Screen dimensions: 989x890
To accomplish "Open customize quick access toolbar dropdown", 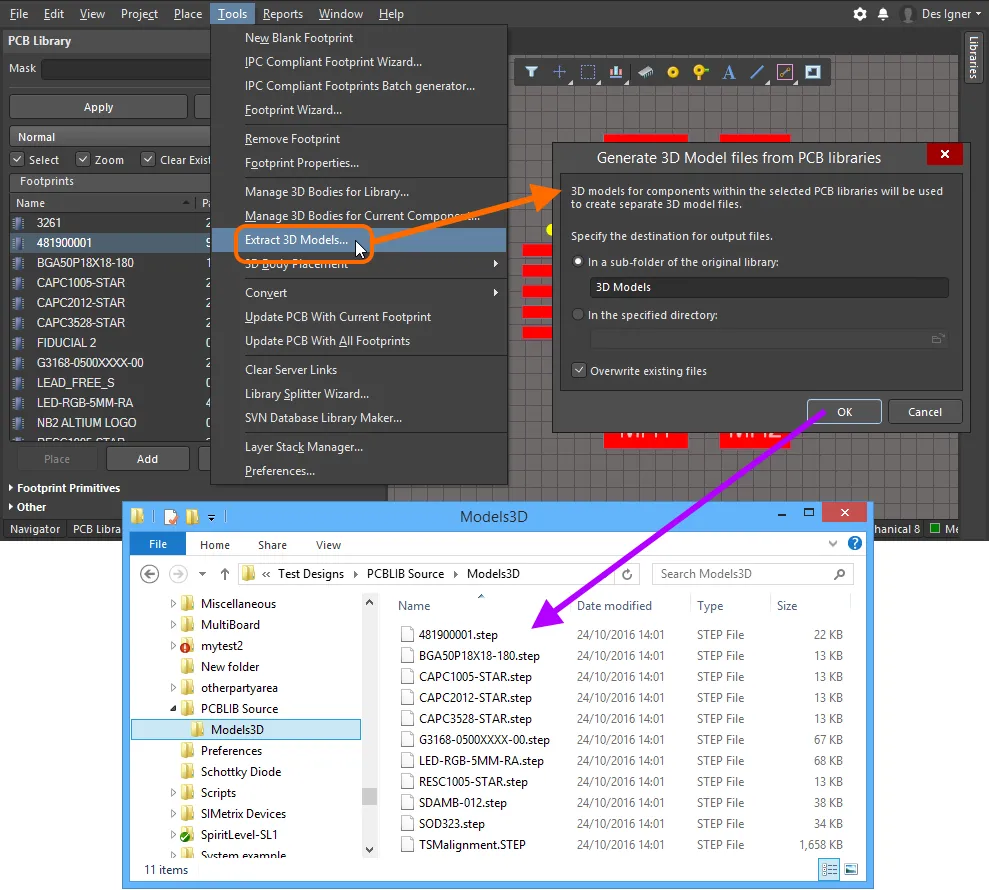I will tap(211, 517).
